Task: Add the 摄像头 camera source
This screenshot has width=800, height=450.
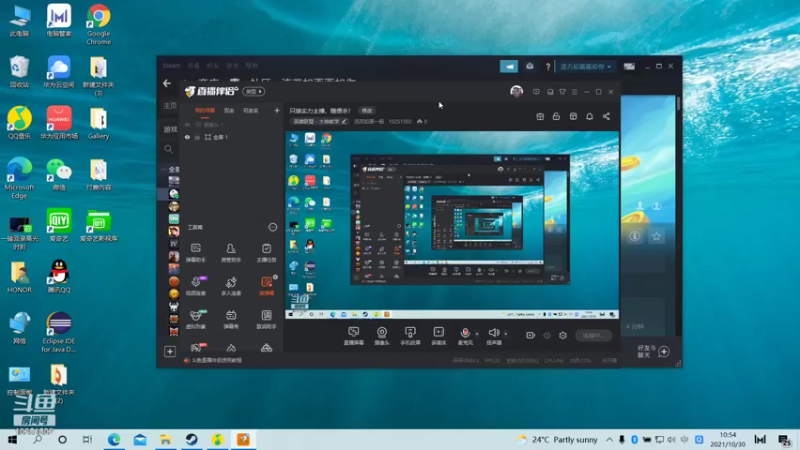Action: [x=382, y=336]
